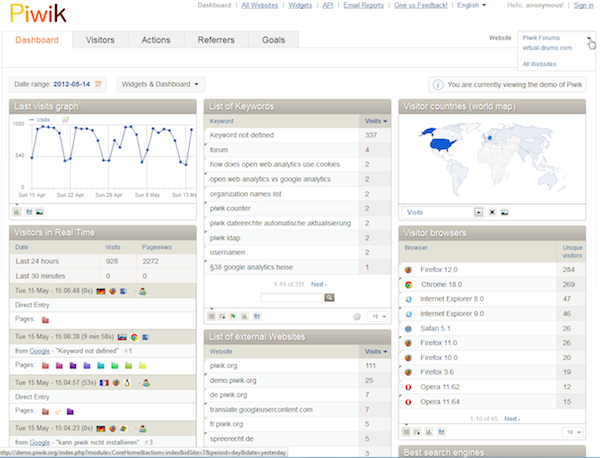Click the chart metrics picker icon beside the Visits legend
This screenshot has width=600, height=458.
[x=65, y=120]
